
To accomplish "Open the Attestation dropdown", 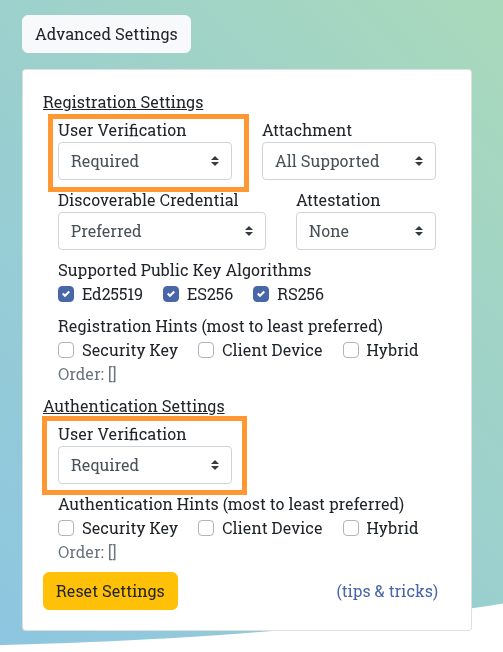I will tap(366, 231).
